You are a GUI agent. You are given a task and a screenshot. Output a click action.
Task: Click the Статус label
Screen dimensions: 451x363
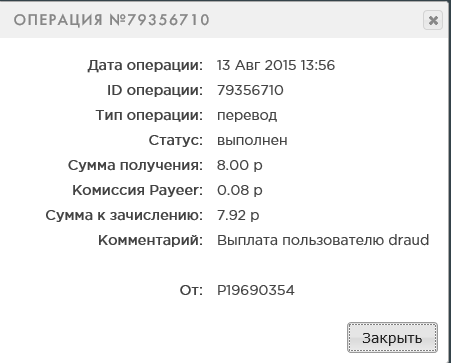click(x=176, y=140)
